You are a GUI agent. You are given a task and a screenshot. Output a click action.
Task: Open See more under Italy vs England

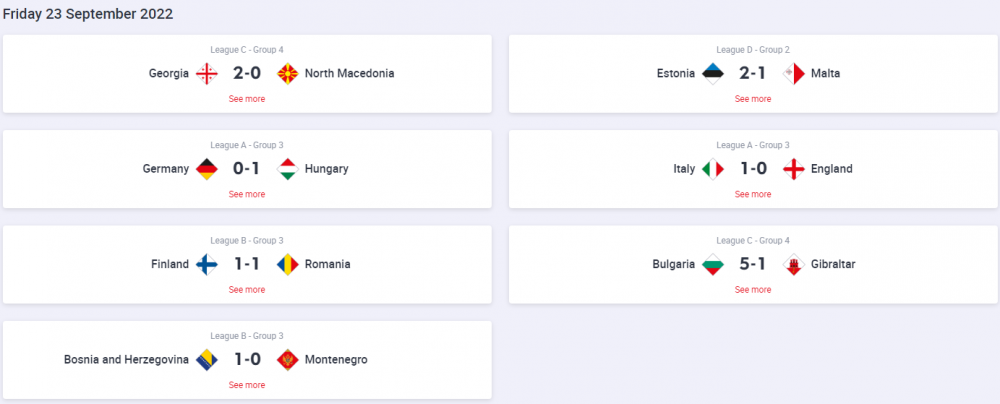pyautogui.click(x=753, y=194)
